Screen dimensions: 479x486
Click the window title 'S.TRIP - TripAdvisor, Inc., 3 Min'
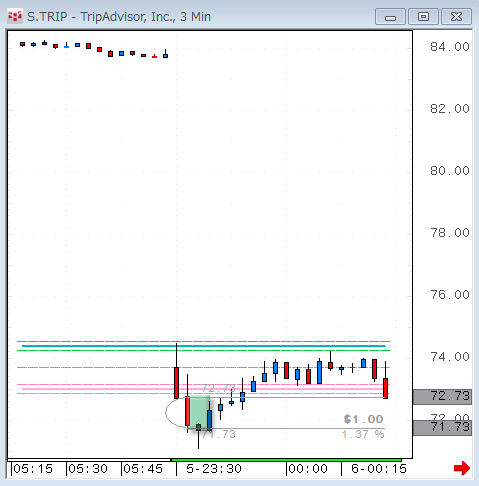click(119, 17)
